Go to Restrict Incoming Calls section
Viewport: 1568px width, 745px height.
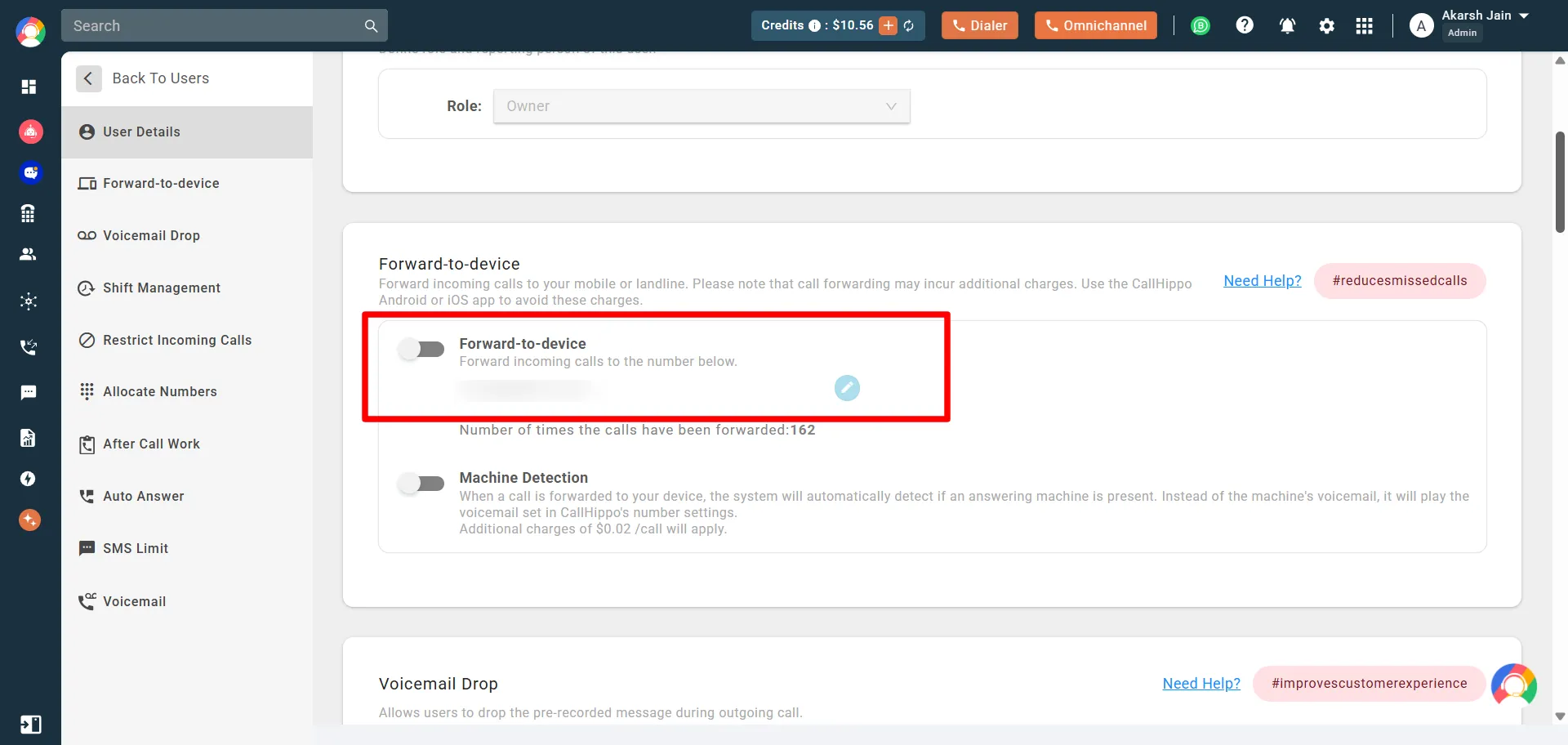click(x=176, y=340)
